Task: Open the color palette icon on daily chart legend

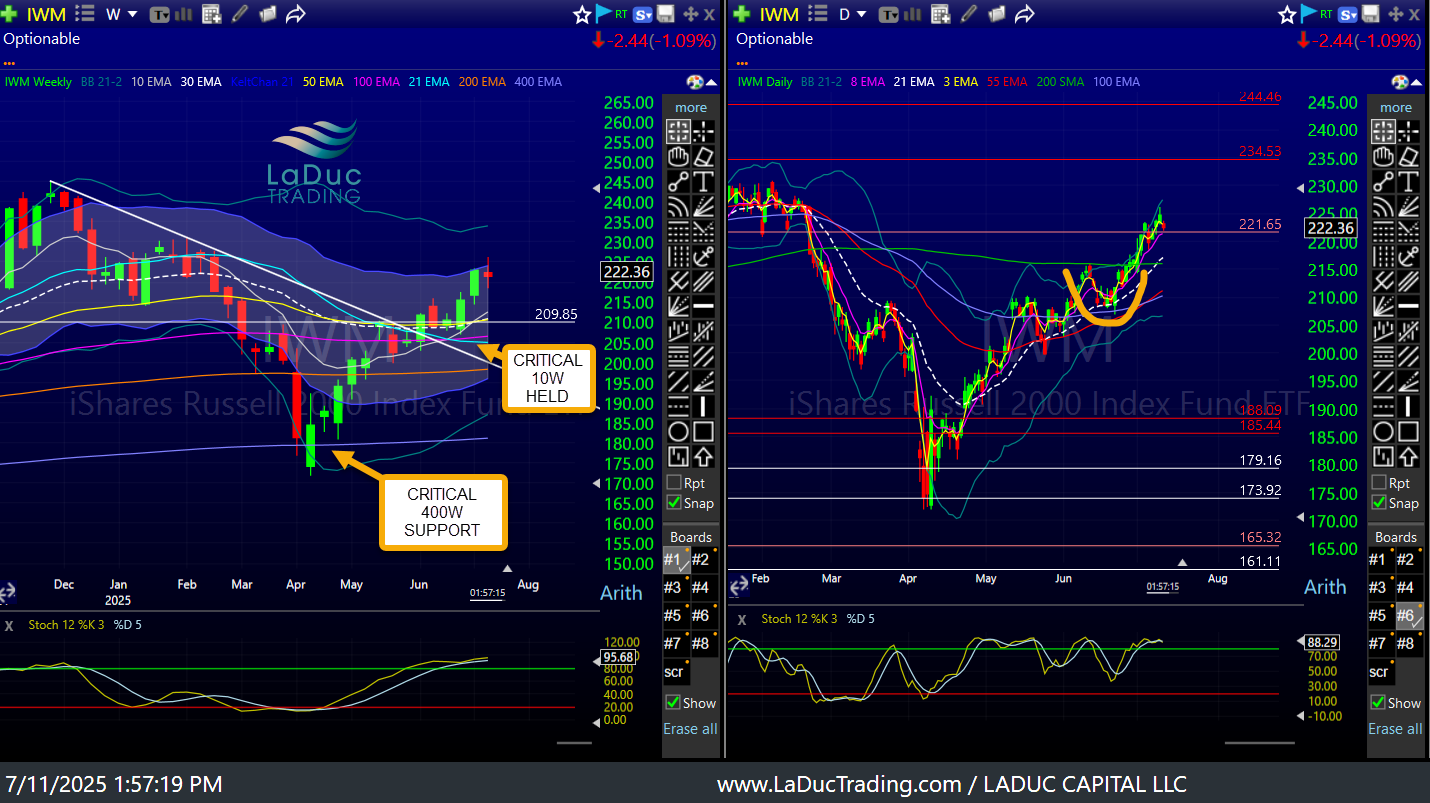Action: (x=1400, y=82)
